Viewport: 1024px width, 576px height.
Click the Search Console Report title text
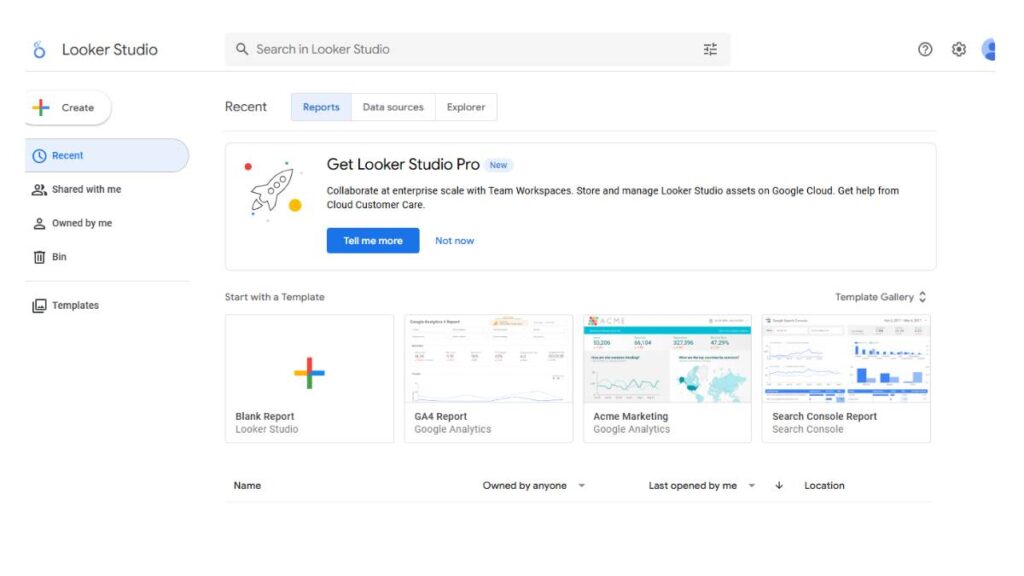point(824,417)
